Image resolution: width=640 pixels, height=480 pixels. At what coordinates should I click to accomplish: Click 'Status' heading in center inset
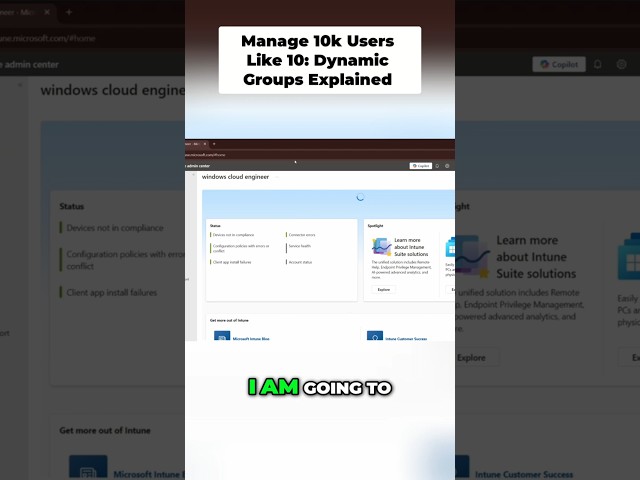coord(215,226)
